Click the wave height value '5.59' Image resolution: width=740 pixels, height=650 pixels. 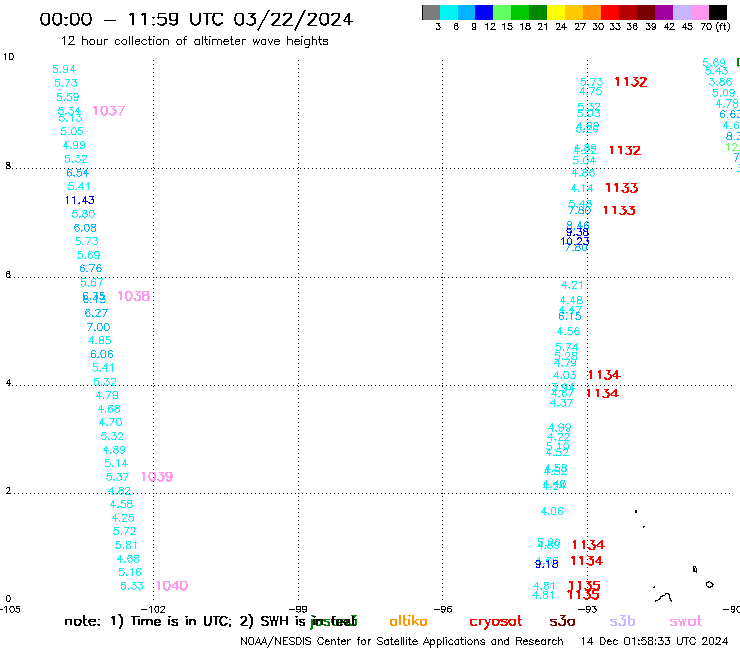pyautogui.click(x=68, y=97)
